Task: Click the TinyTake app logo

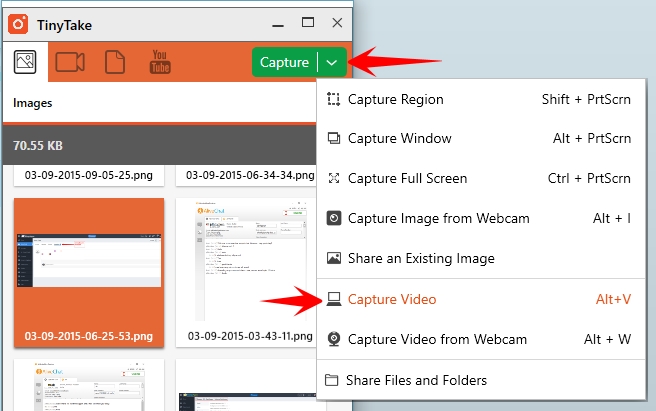Action: click(17, 22)
